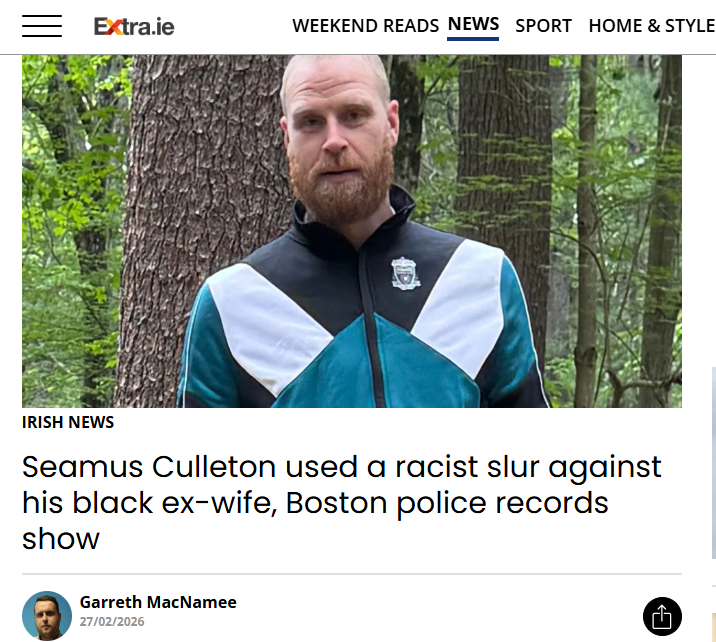
Task: Click the cropped thumbnail beside the share button
Action: click(x=714, y=627)
